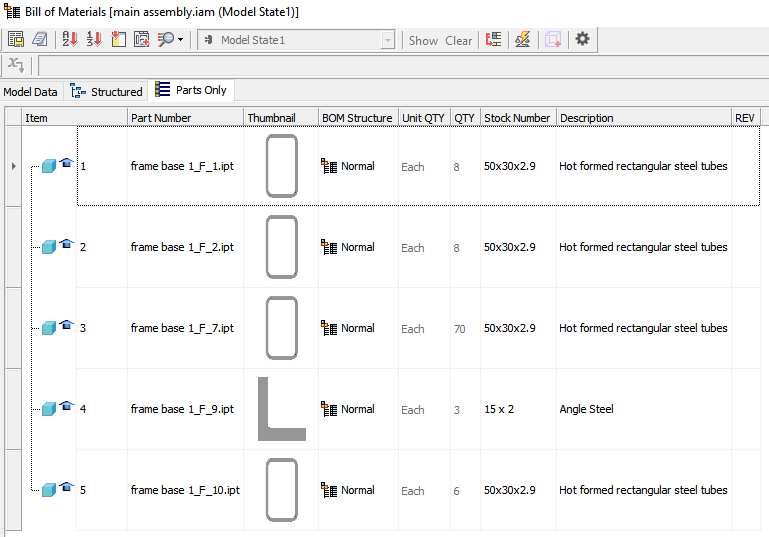This screenshot has height=537, width=769.
Task: Click the QTY column header
Action: point(465,118)
